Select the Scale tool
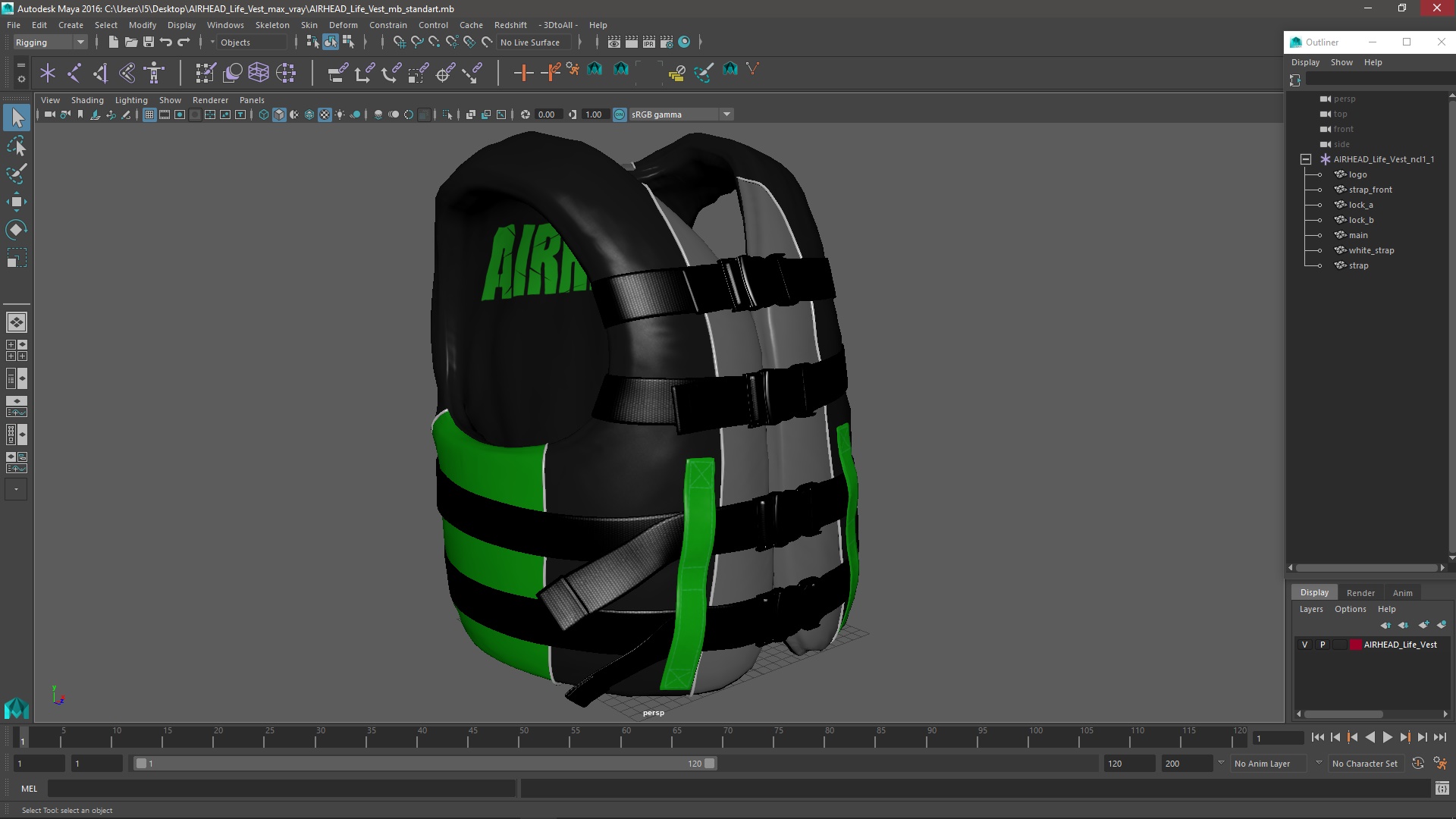Viewport: 1456px width, 819px height. pyautogui.click(x=17, y=258)
